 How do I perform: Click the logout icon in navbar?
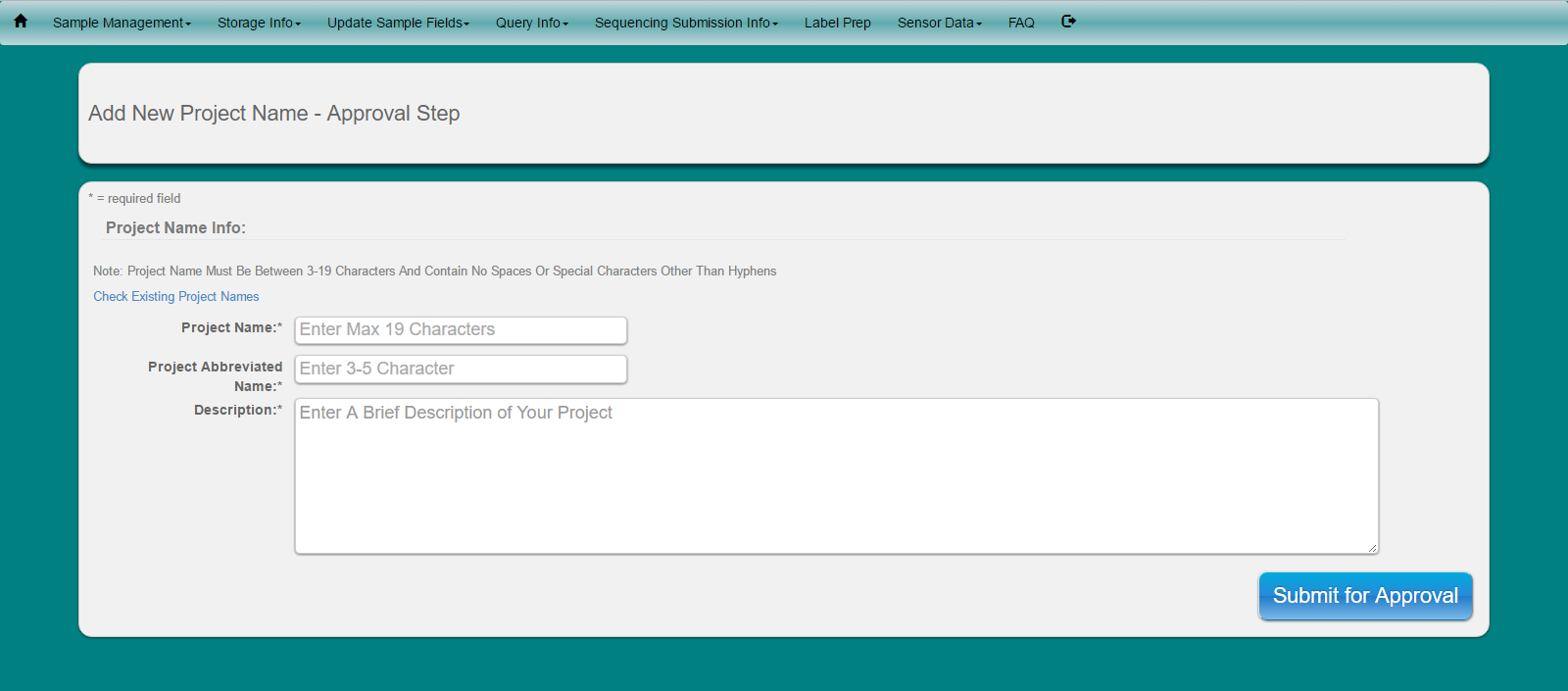point(1069,21)
